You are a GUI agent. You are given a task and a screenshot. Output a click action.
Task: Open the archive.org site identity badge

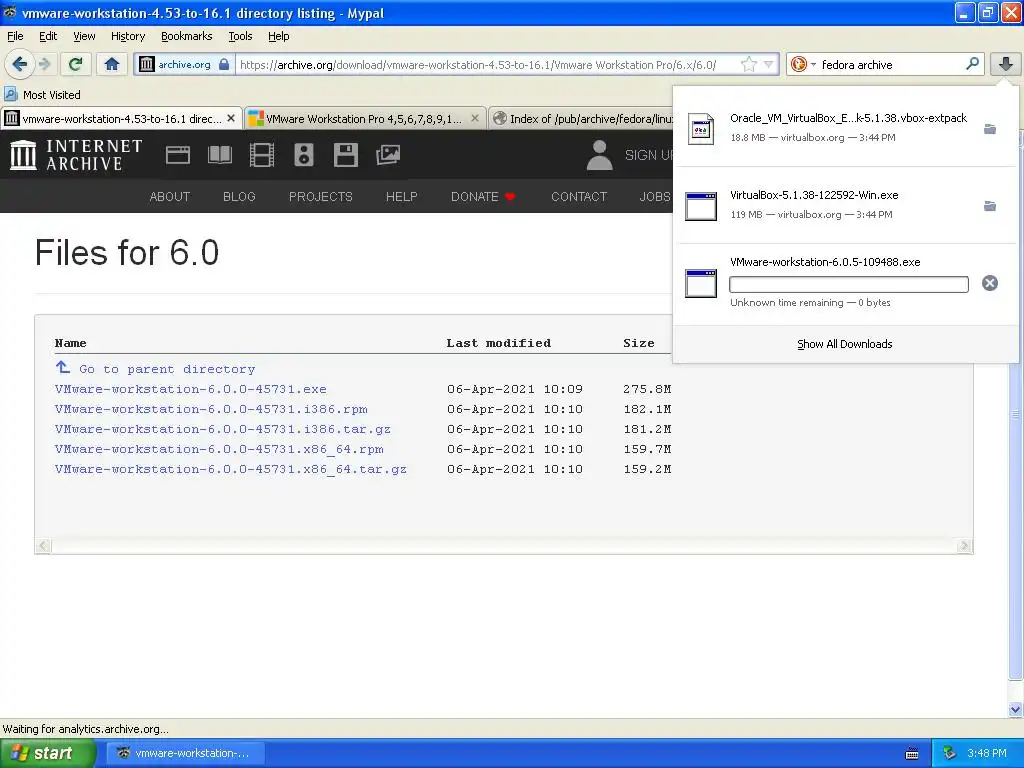[x=185, y=64]
